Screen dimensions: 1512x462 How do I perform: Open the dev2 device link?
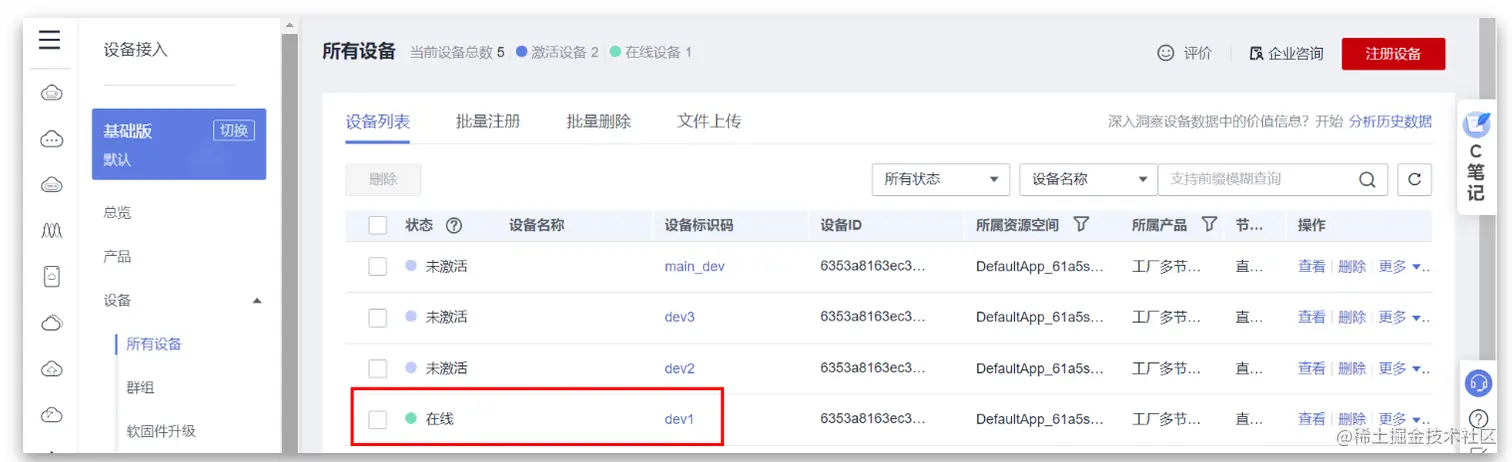coord(680,368)
